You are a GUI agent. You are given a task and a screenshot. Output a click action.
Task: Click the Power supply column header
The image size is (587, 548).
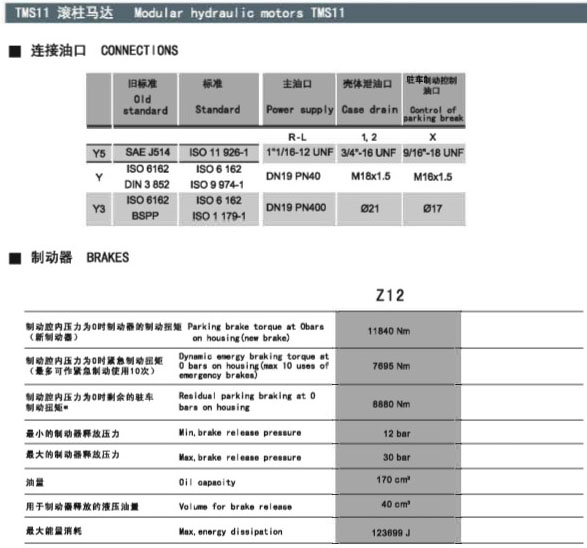click(299, 99)
